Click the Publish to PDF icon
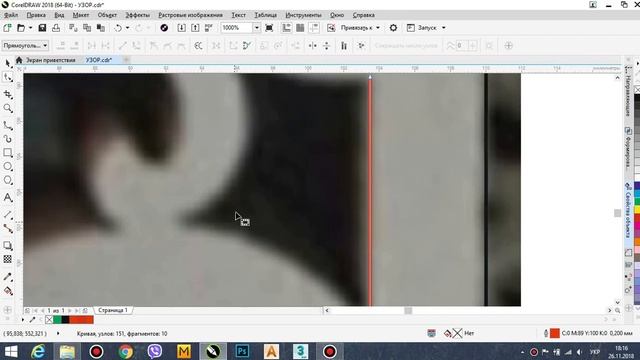The image size is (640, 360). point(209,28)
